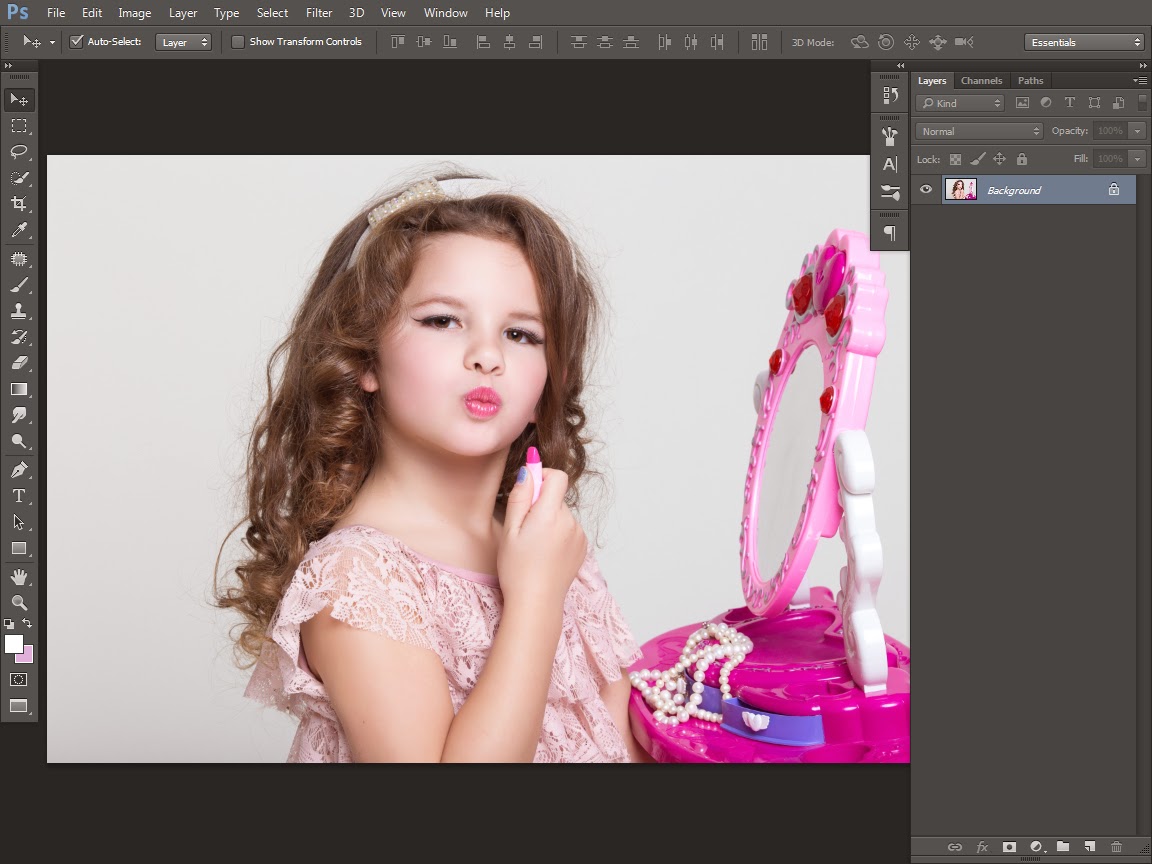Screen dimensions: 1152x864
Task: Enable Show Transform Controls checkbox
Action: click(x=238, y=42)
